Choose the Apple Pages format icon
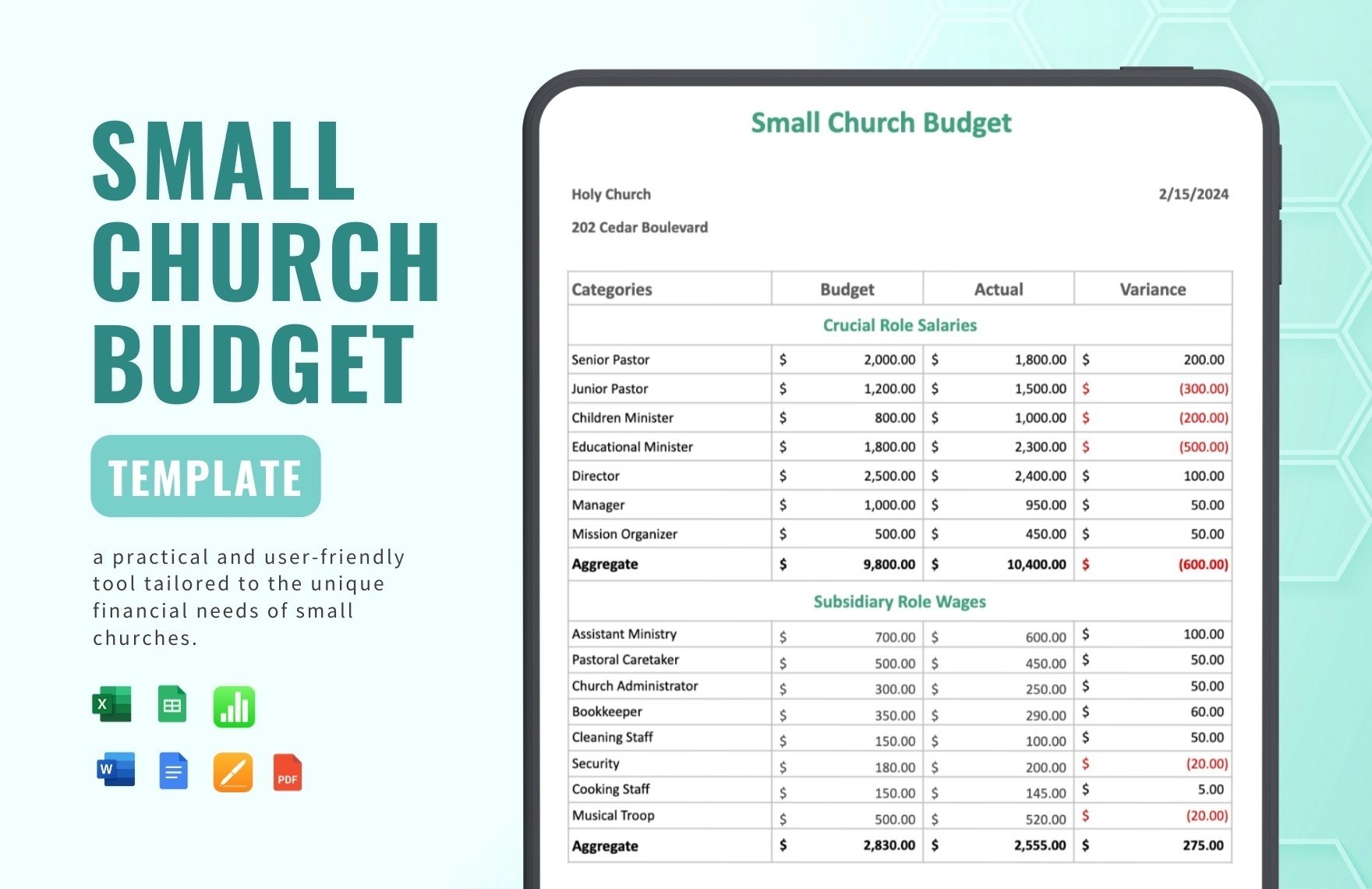The height and width of the screenshot is (889, 1372). [234, 770]
